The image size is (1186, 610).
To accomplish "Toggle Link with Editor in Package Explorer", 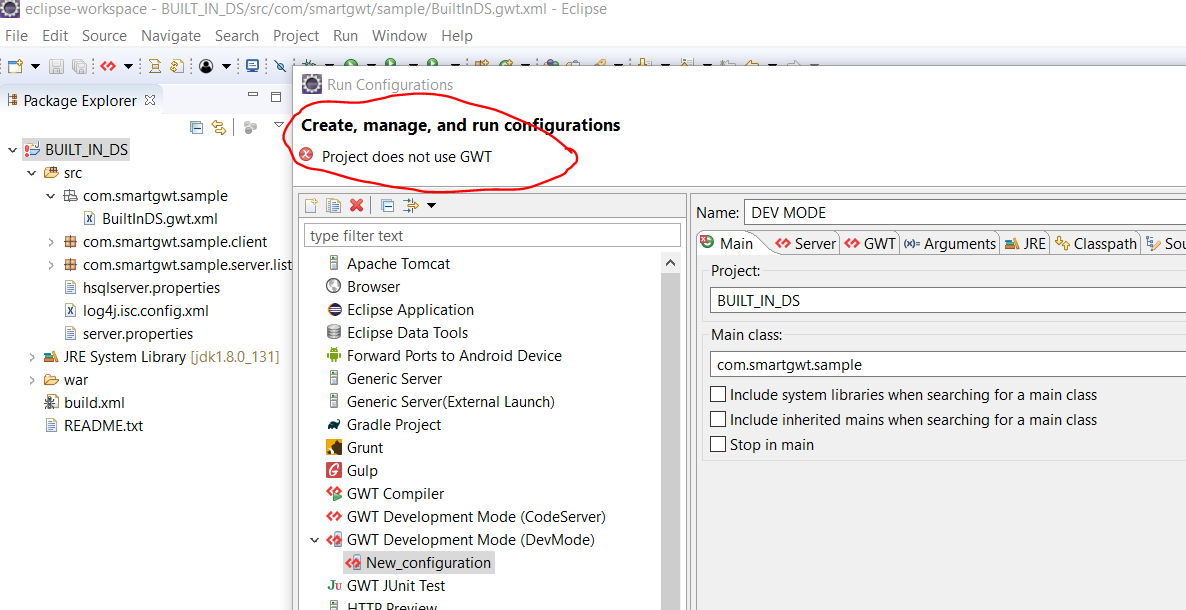I will [x=219, y=127].
